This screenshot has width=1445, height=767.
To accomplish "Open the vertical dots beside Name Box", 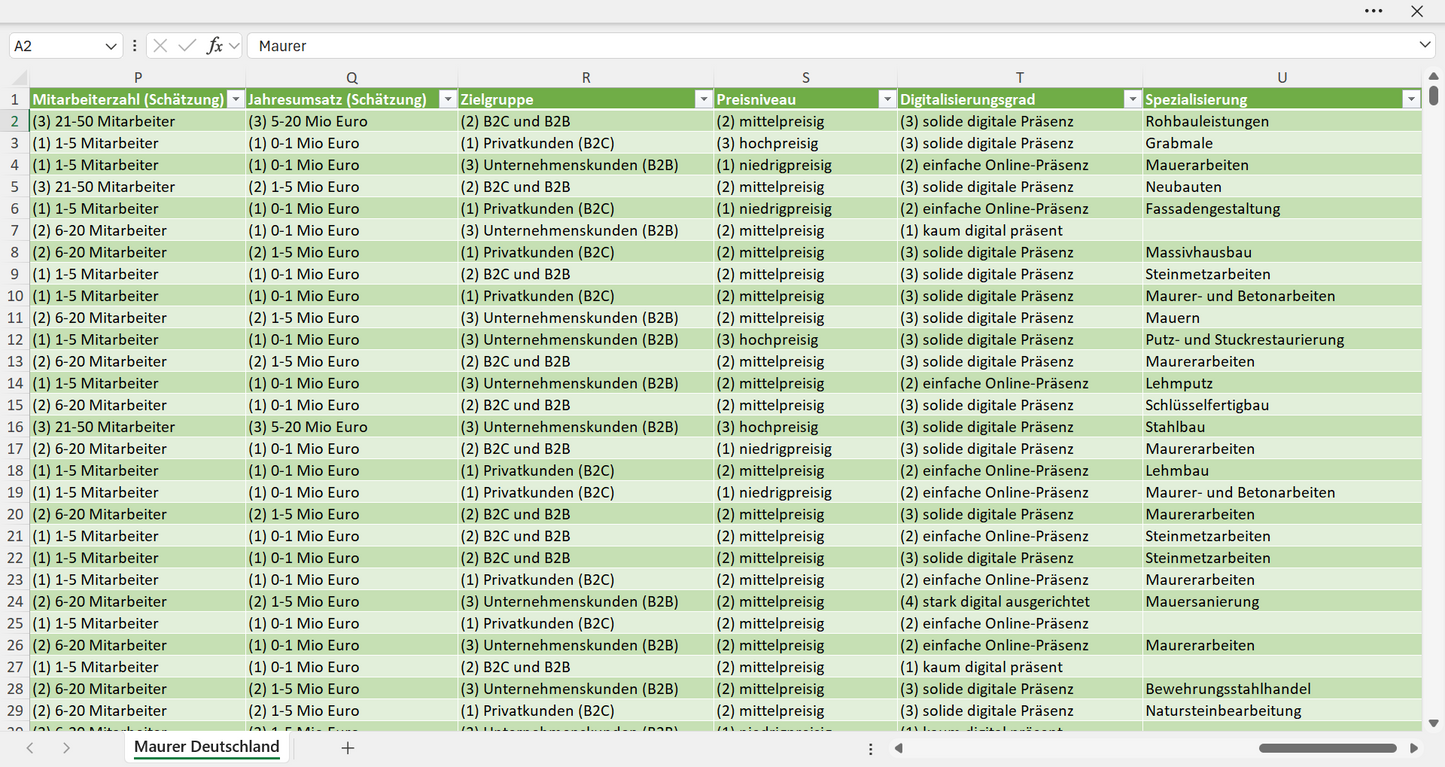I will tap(135, 46).
